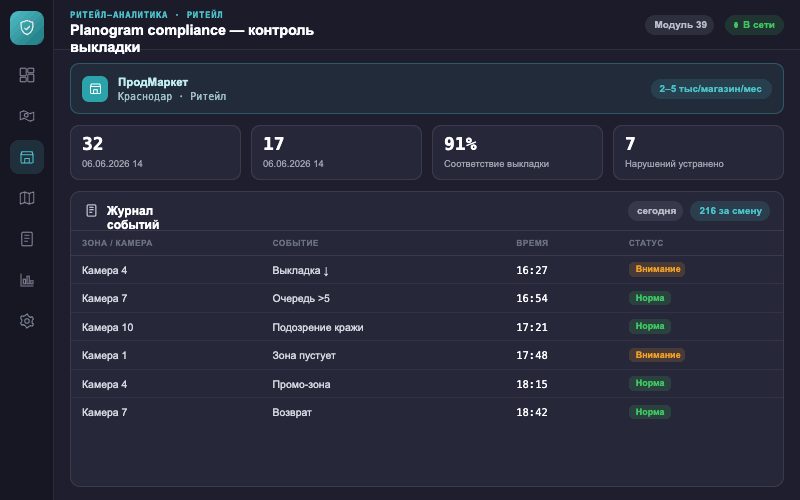Sort by ЗОНА / КАМЕРА column header
Screen dimensions: 800x500
coord(117,243)
